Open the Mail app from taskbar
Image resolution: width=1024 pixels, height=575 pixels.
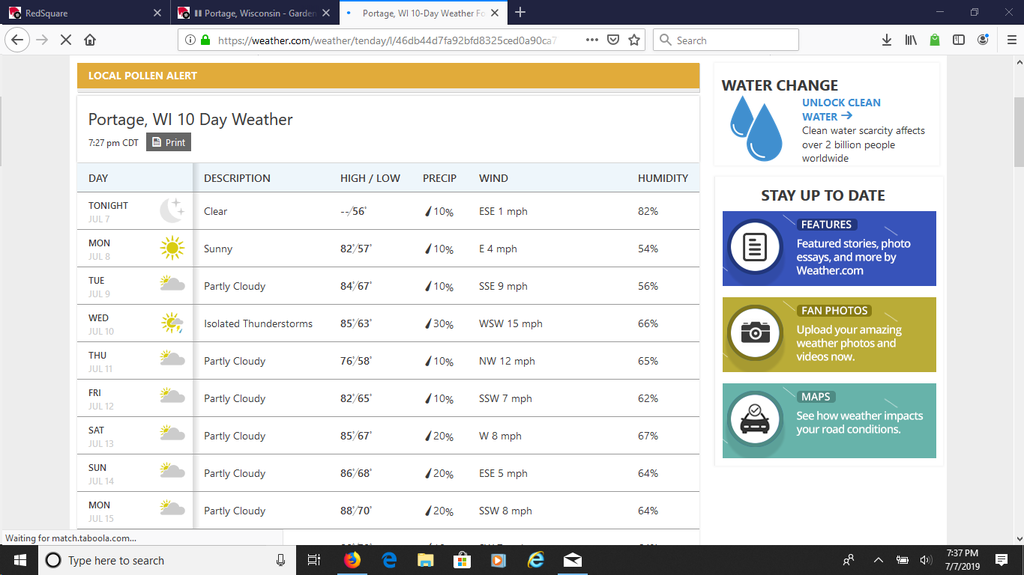[x=572, y=560]
